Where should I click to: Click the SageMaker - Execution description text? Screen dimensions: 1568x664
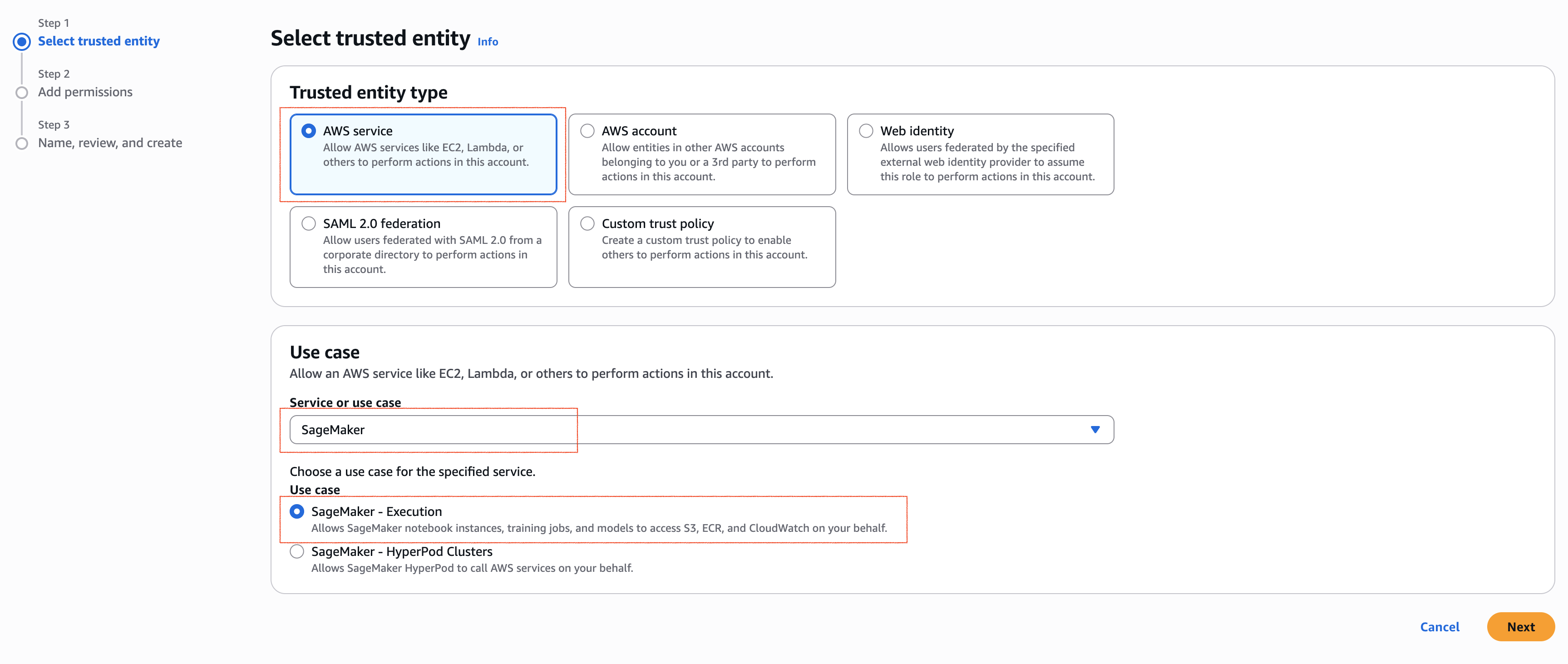click(599, 528)
